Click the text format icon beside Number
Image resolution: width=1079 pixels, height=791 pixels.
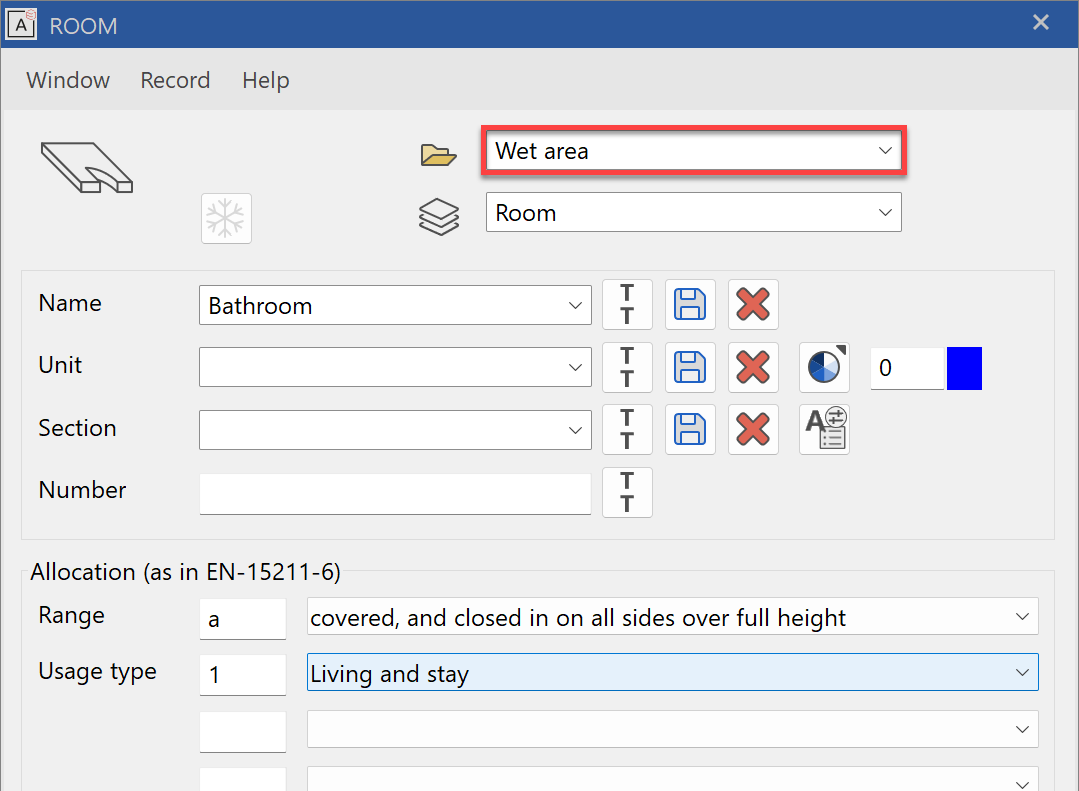point(627,492)
